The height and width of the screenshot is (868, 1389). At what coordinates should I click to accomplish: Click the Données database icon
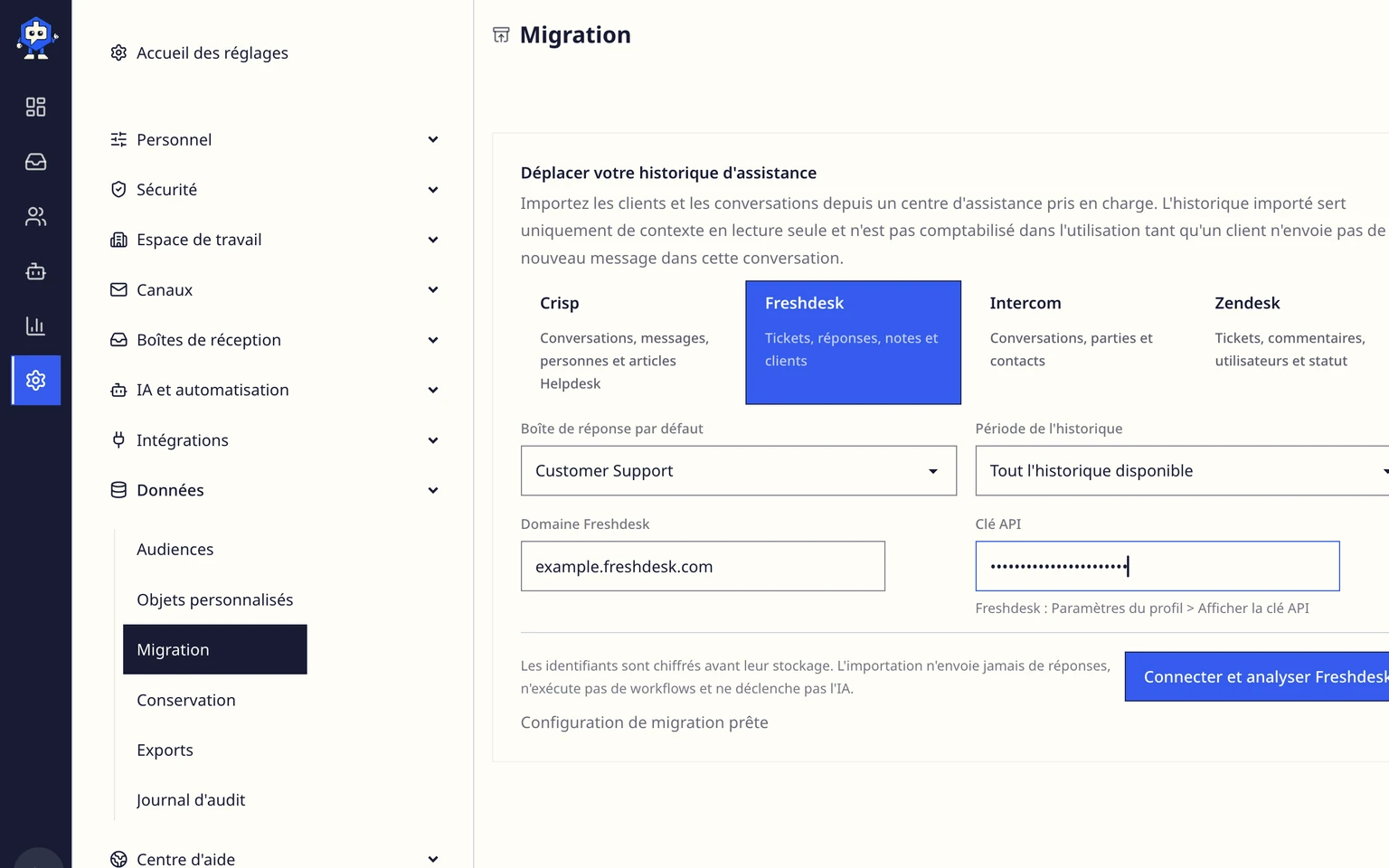118,490
